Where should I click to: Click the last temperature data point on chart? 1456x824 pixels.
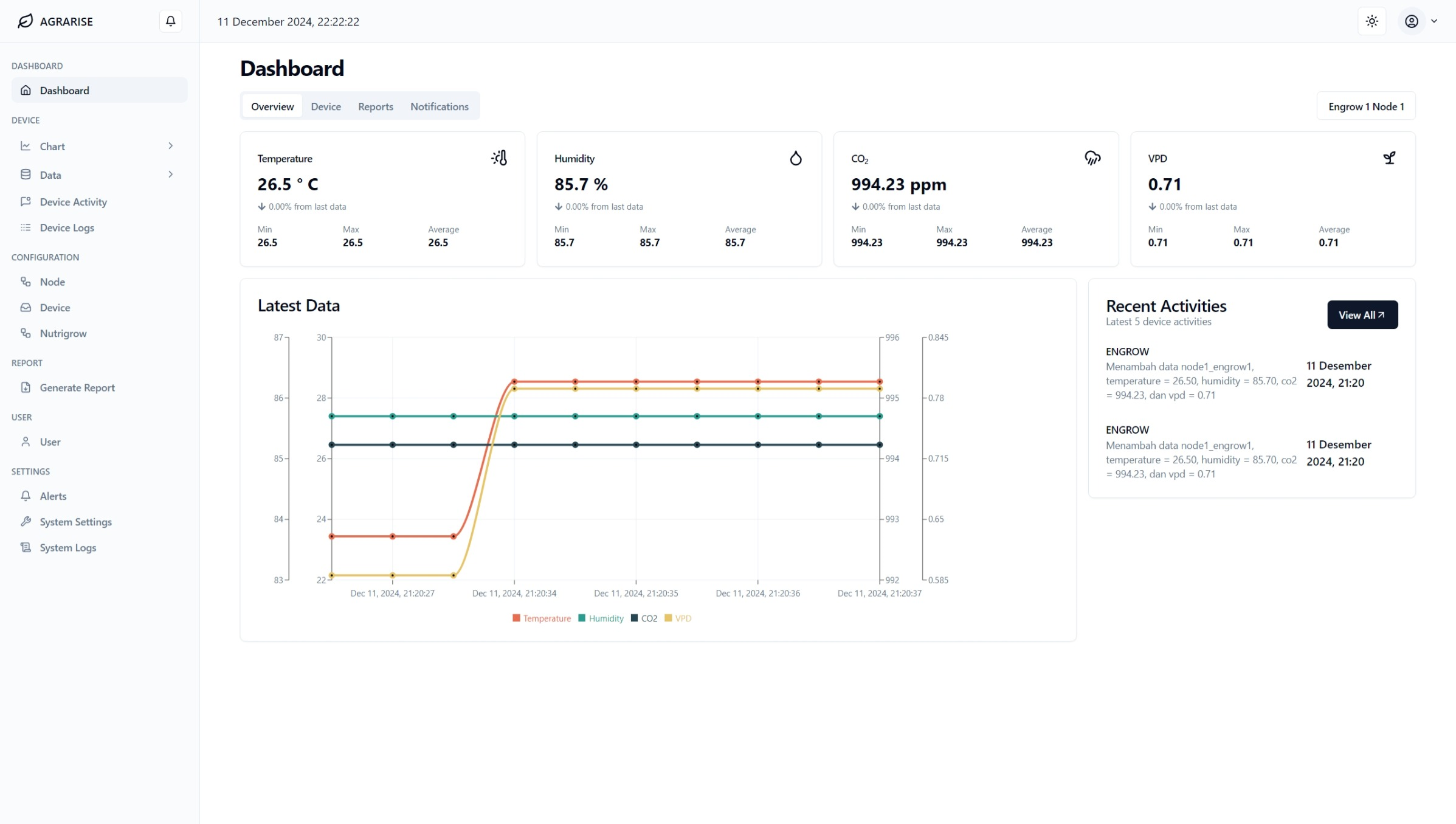[879, 382]
